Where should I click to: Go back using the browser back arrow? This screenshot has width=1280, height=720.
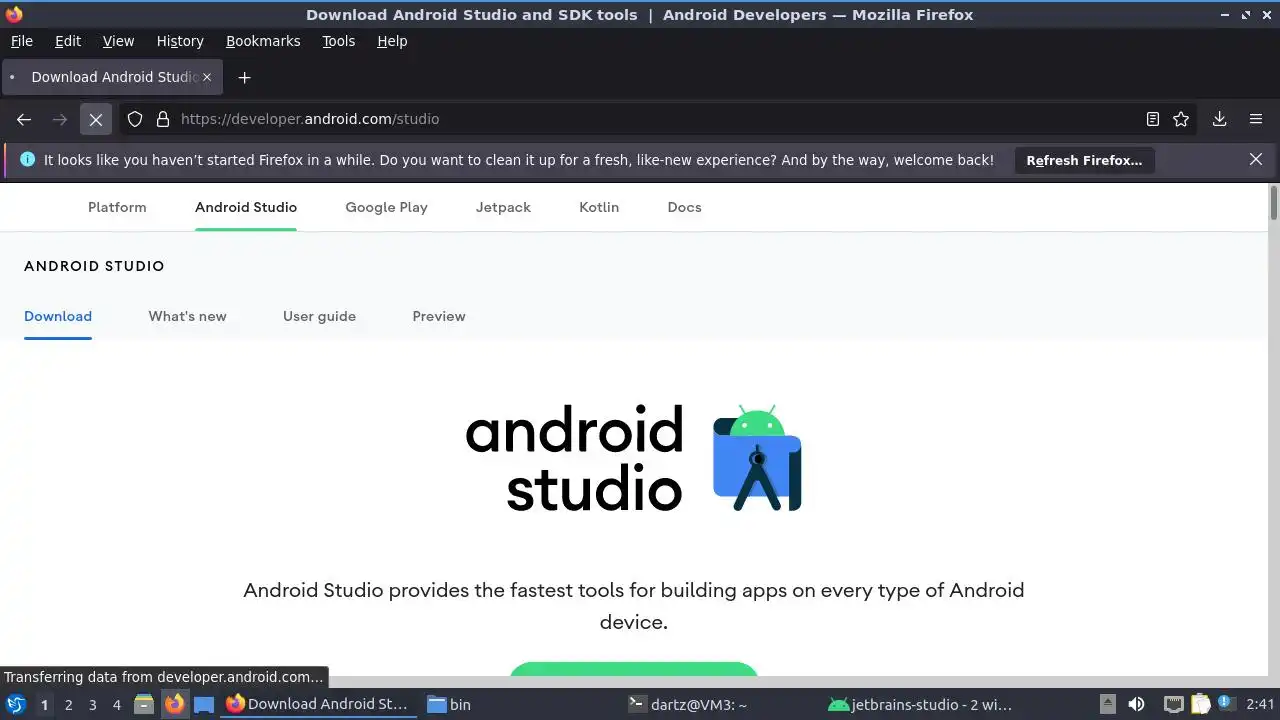tap(24, 119)
